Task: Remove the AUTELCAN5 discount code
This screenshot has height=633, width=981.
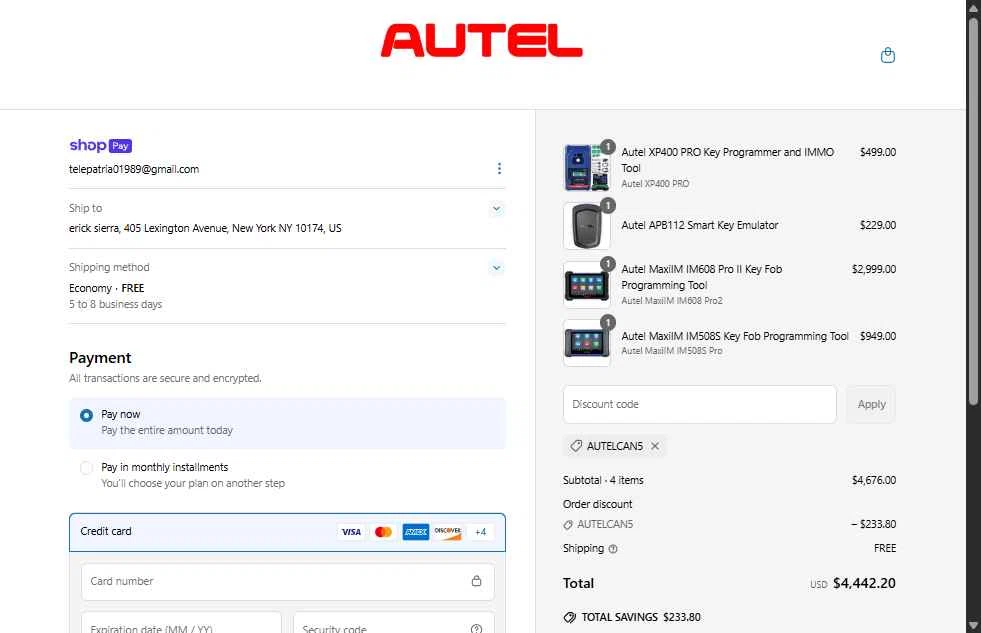Action: [654, 446]
